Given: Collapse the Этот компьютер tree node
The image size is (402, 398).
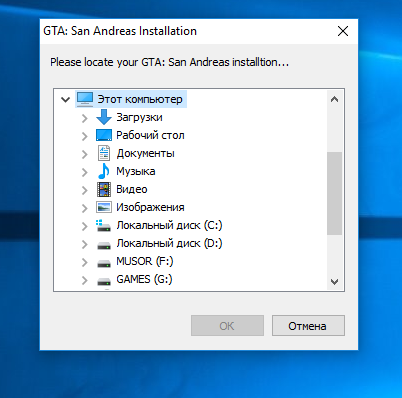Looking at the screenshot, I should point(65,99).
